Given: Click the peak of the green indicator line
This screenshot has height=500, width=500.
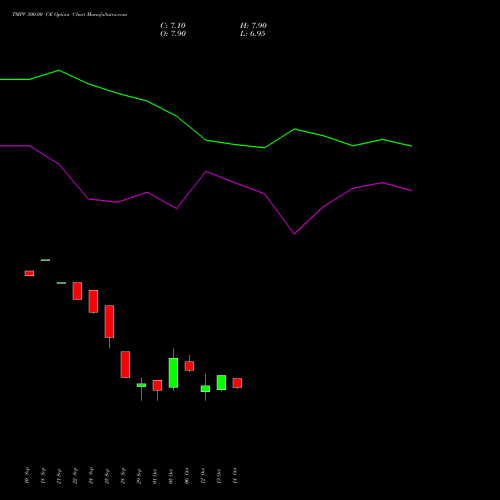Looking at the screenshot, I should (x=59, y=70).
